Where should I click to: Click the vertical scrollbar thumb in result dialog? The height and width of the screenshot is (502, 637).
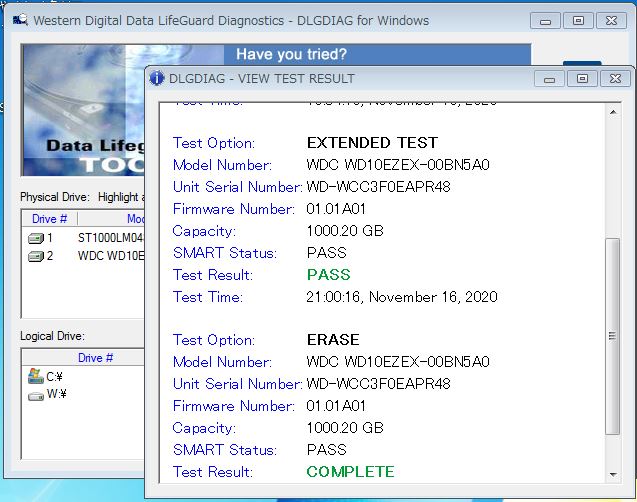click(613, 336)
